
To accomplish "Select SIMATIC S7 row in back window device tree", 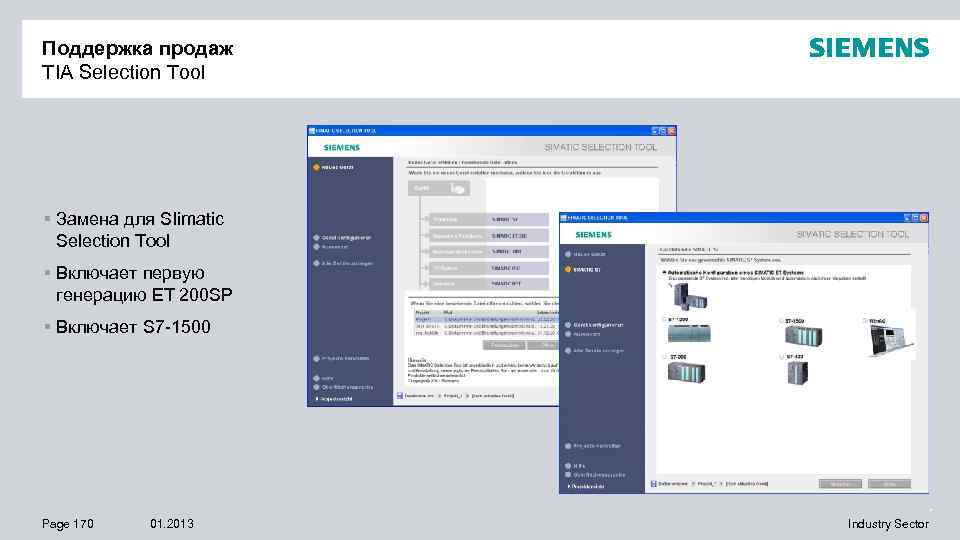I will [x=489, y=219].
